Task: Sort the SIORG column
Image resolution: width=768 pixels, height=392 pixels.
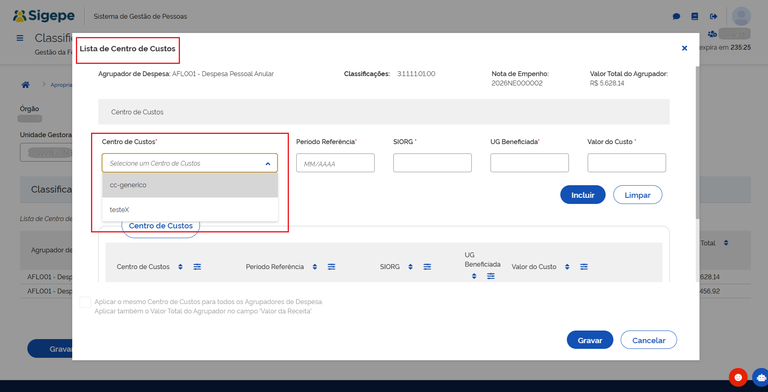Action: pos(410,267)
